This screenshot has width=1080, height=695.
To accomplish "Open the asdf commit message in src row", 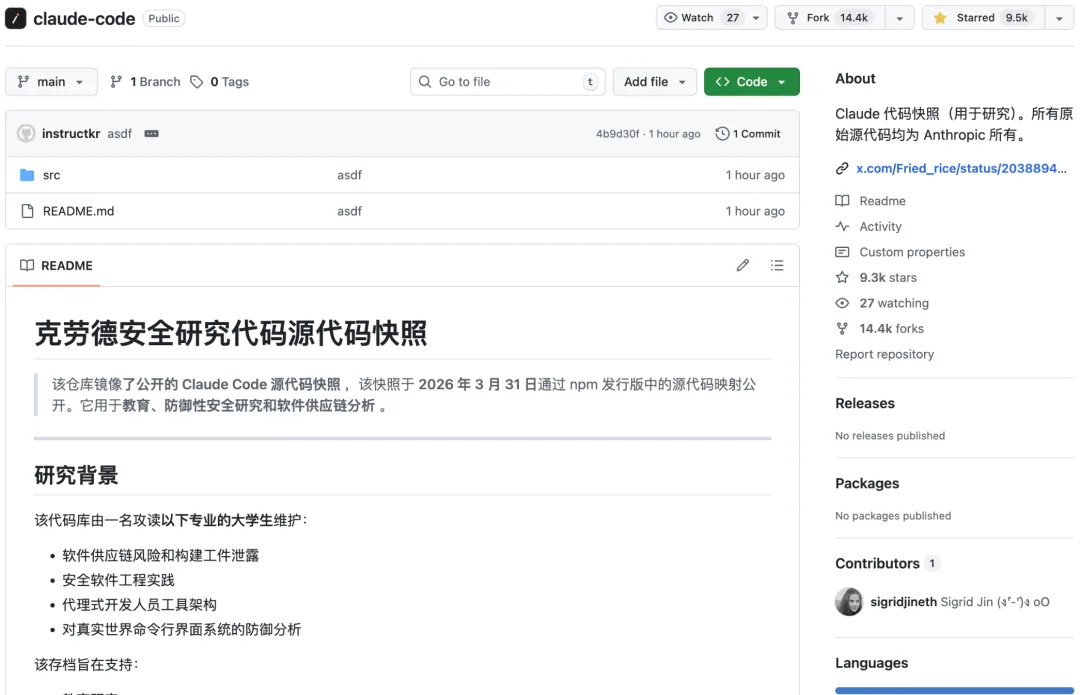I will point(349,175).
